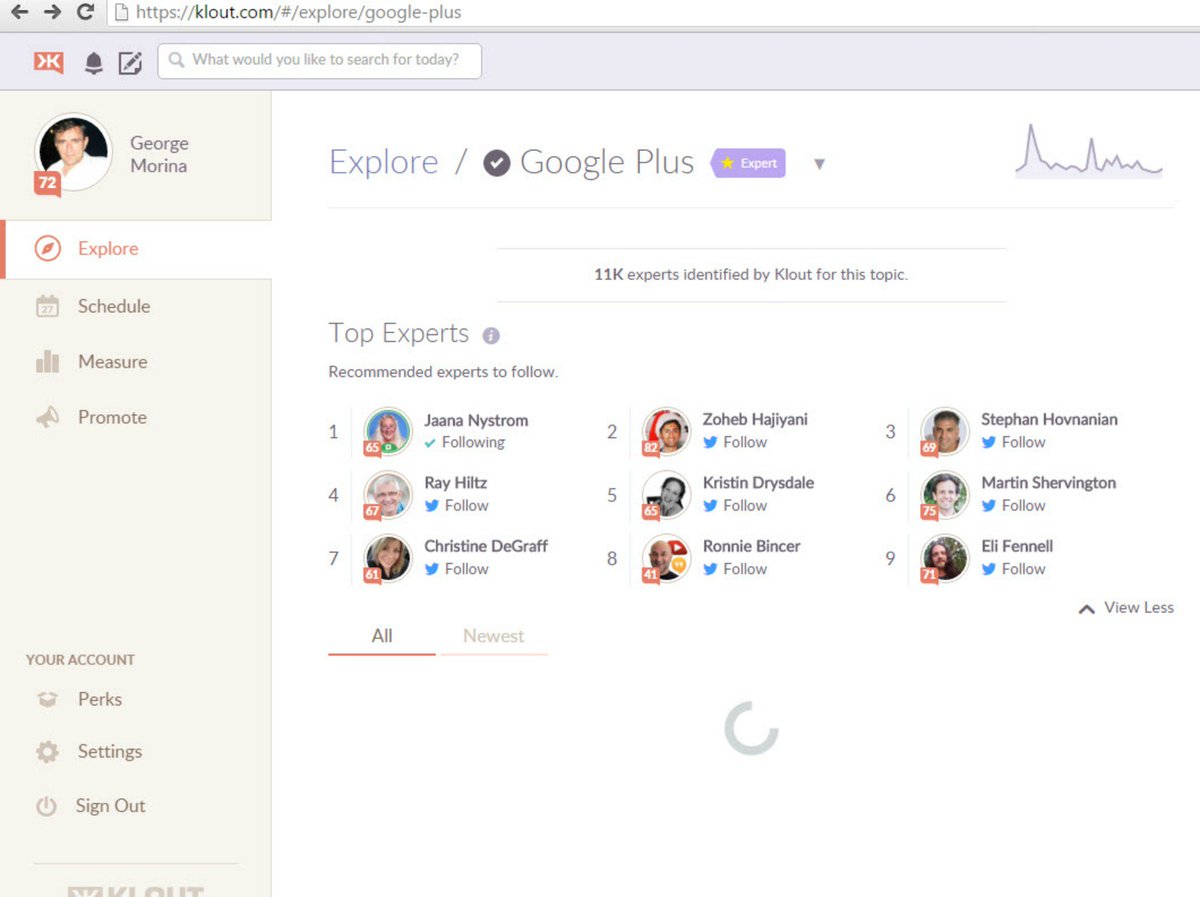The width and height of the screenshot is (1200, 897).
Task: Switch to the All tab
Action: tap(382, 636)
